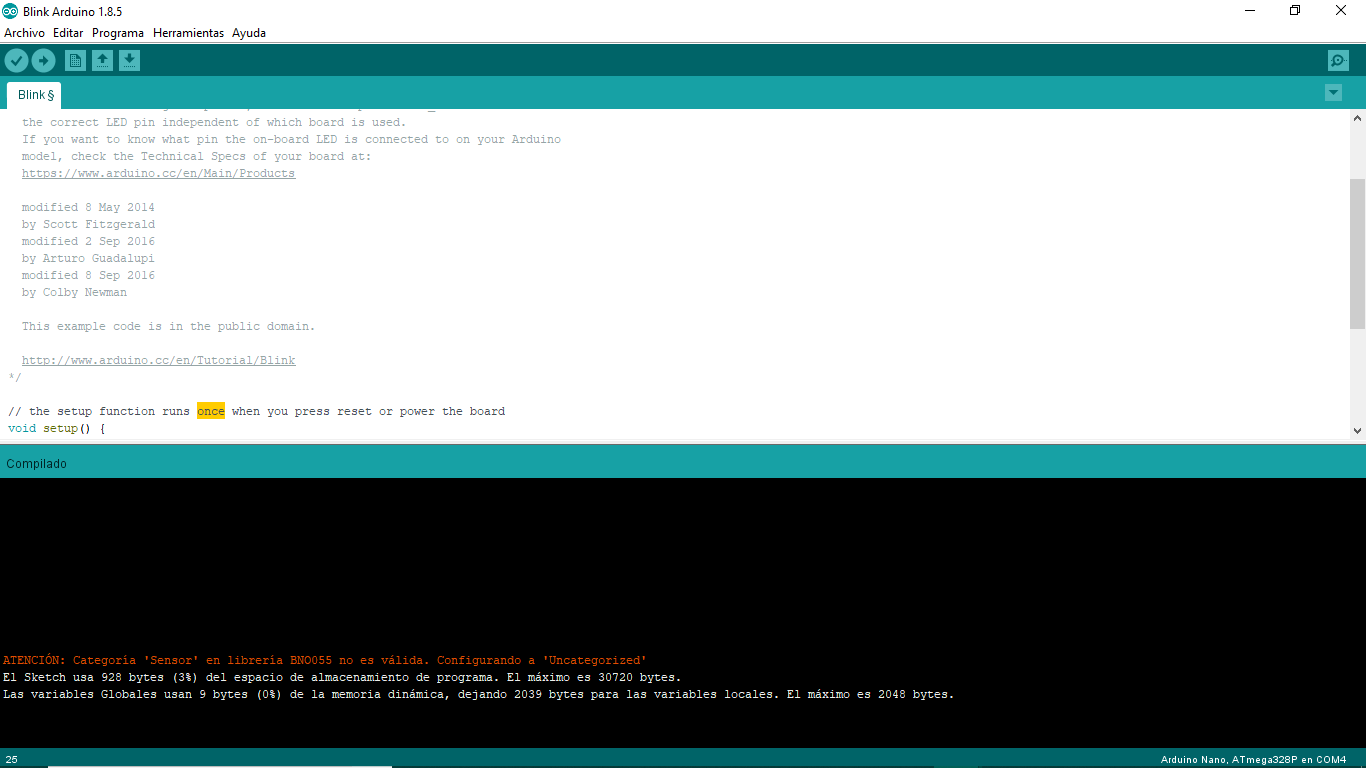This screenshot has height=768, width=1366.
Task: Click 'by Arturo Guadalupi' comment line
Action: coord(88,259)
